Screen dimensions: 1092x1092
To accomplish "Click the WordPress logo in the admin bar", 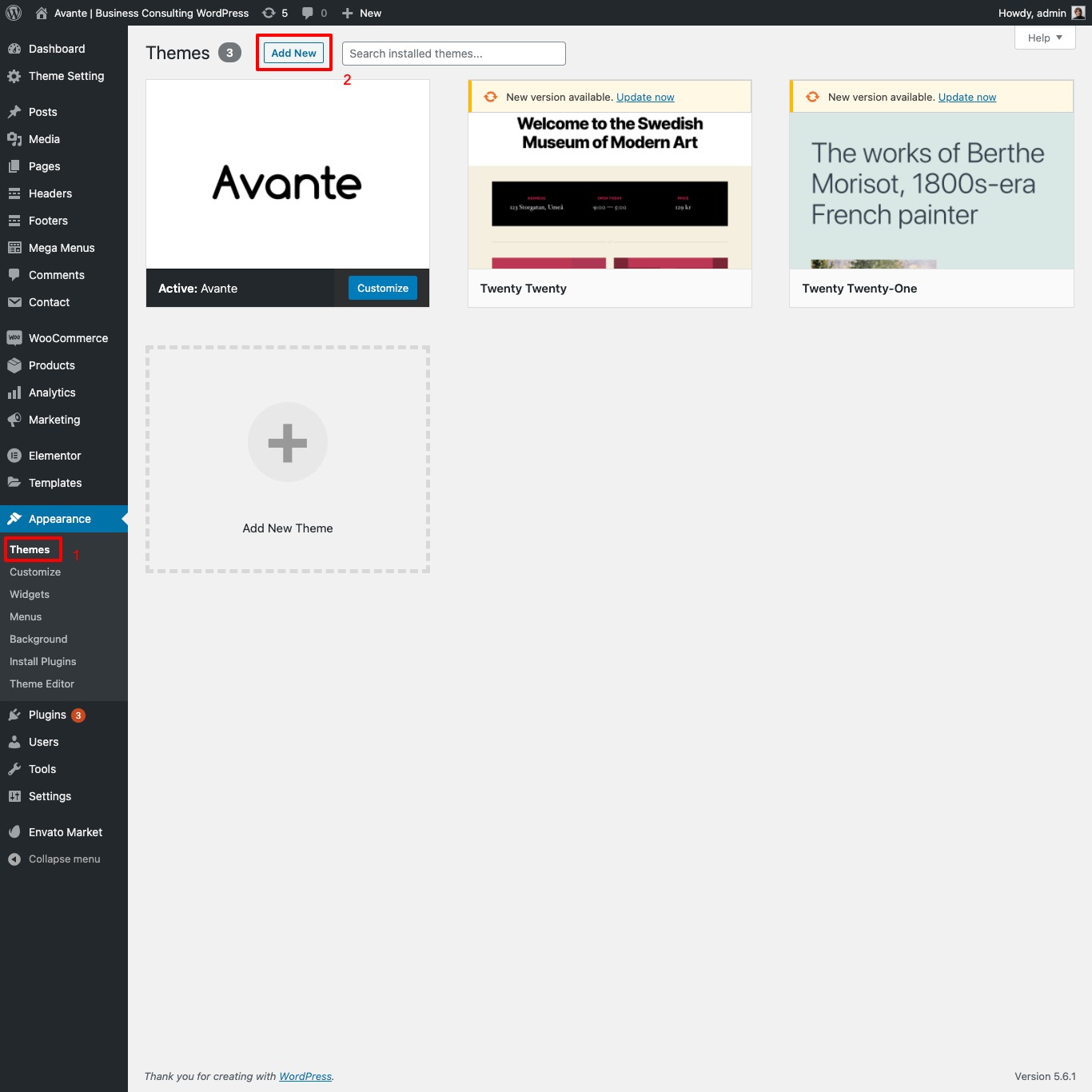I will [12, 13].
